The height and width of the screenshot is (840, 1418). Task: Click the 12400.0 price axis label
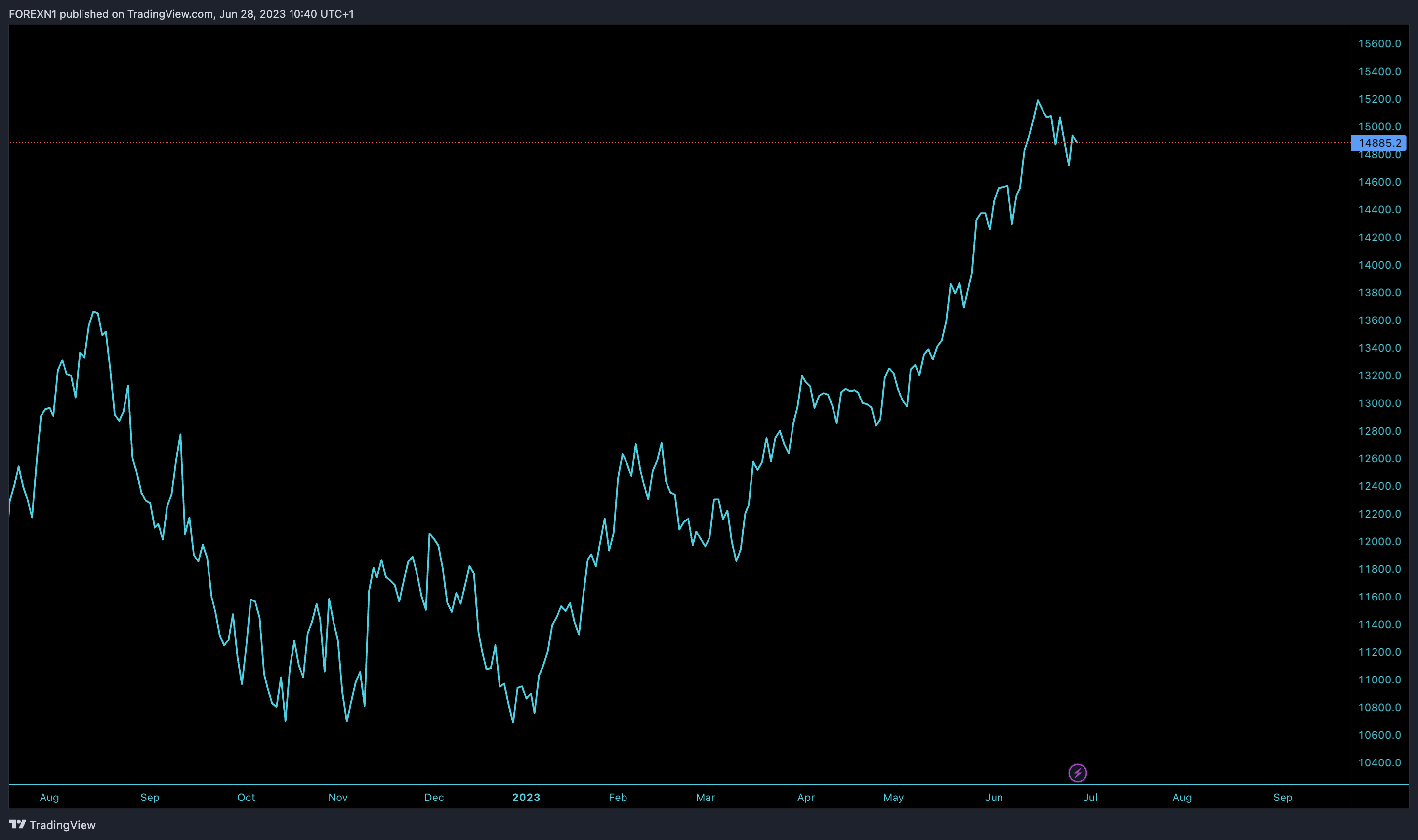click(1379, 486)
